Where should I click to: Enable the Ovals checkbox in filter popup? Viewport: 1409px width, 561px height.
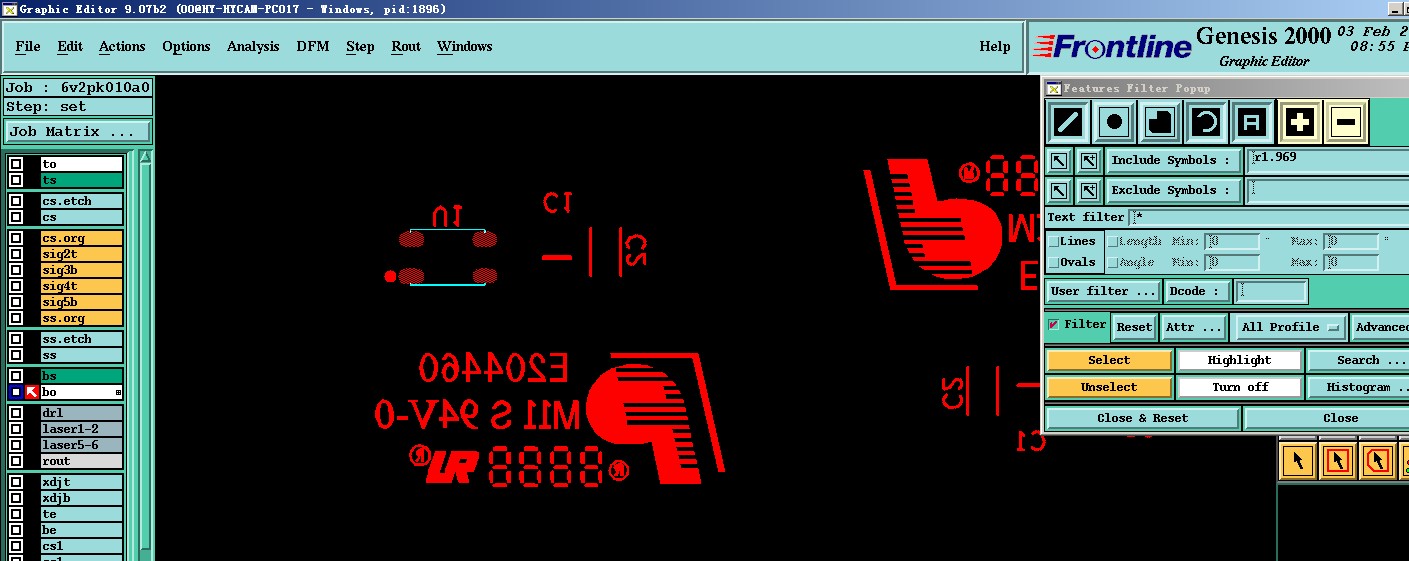[x=1053, y=262]
